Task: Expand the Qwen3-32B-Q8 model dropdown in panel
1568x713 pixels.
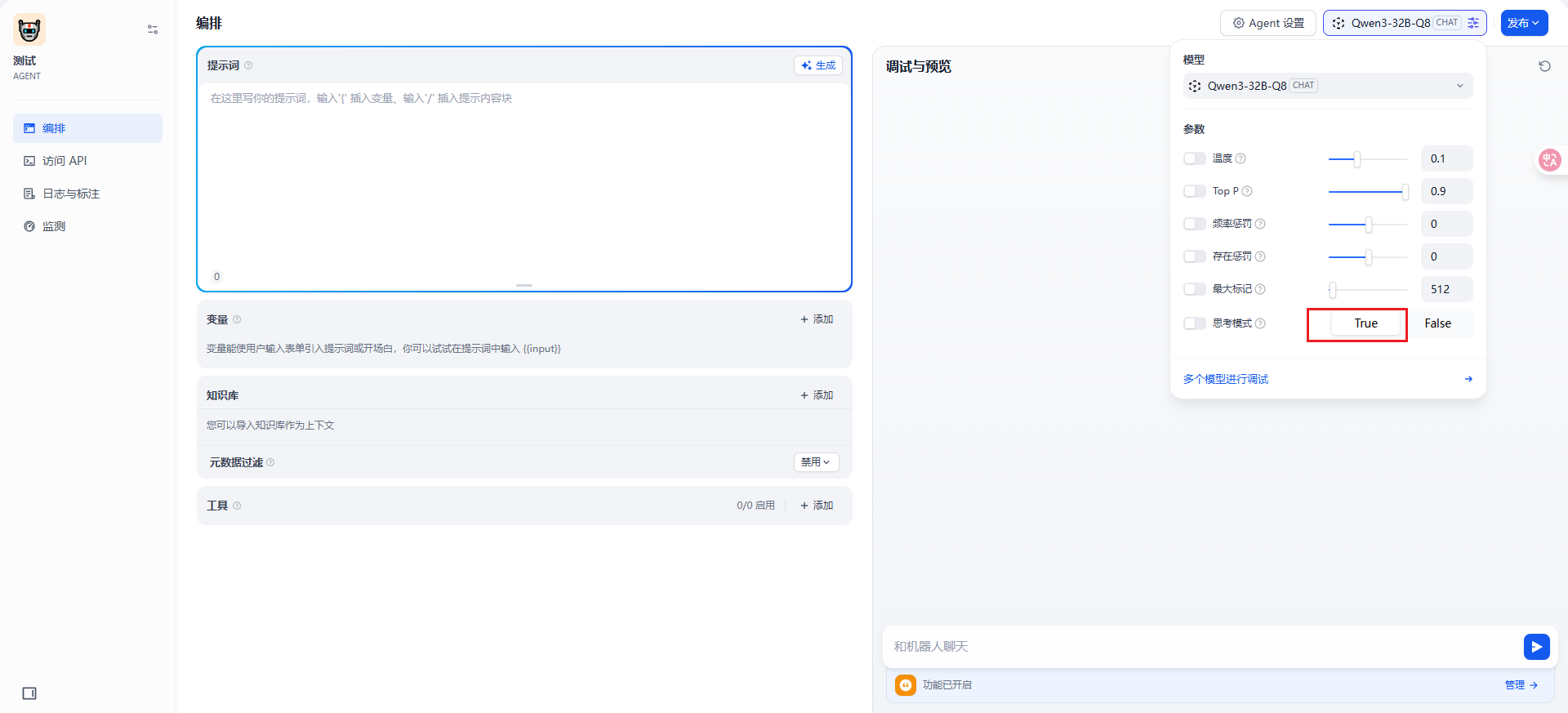Action: [x=1327, y=86]
